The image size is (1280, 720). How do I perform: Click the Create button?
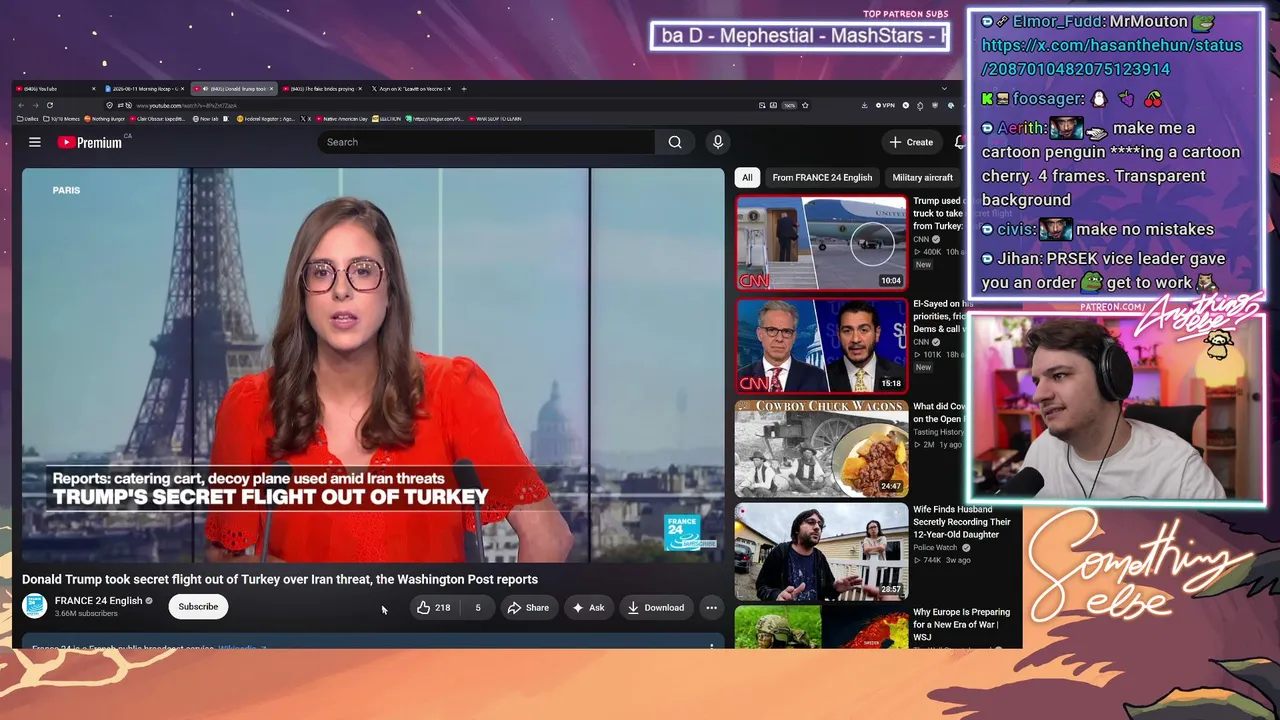[x=911, y=142]
